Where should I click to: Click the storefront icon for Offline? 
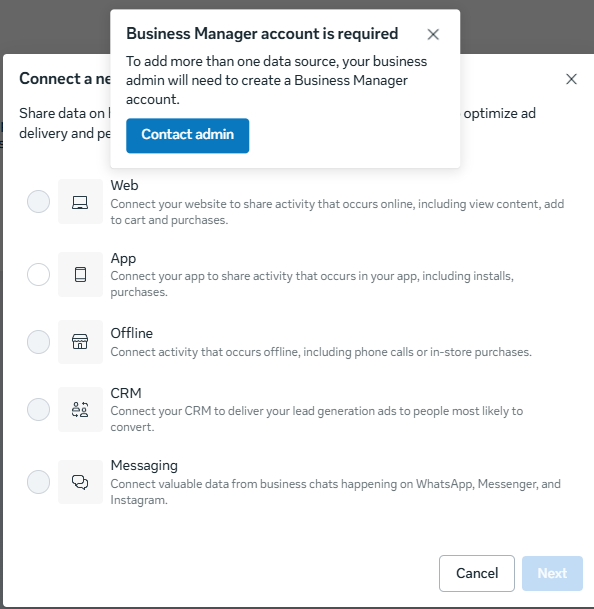click(x=80, y=342)
